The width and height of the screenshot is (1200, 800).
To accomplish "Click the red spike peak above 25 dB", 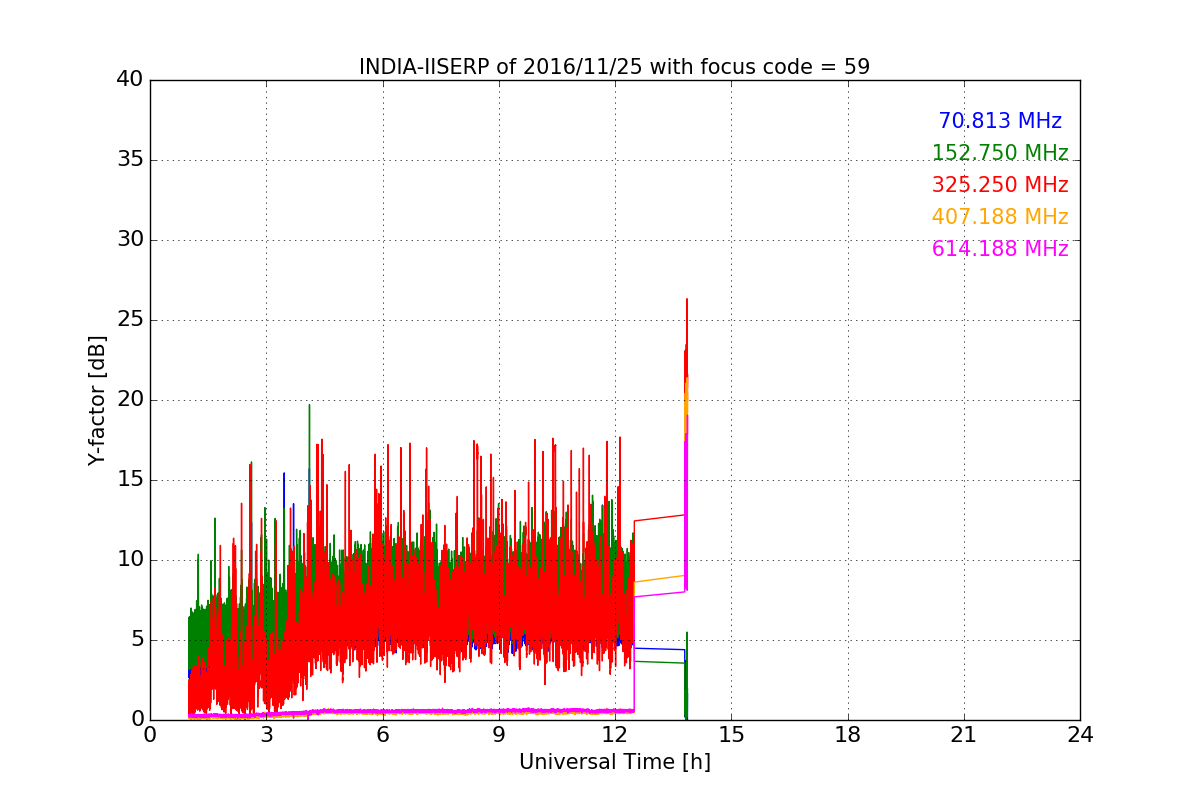I will (x=687, y=300).
